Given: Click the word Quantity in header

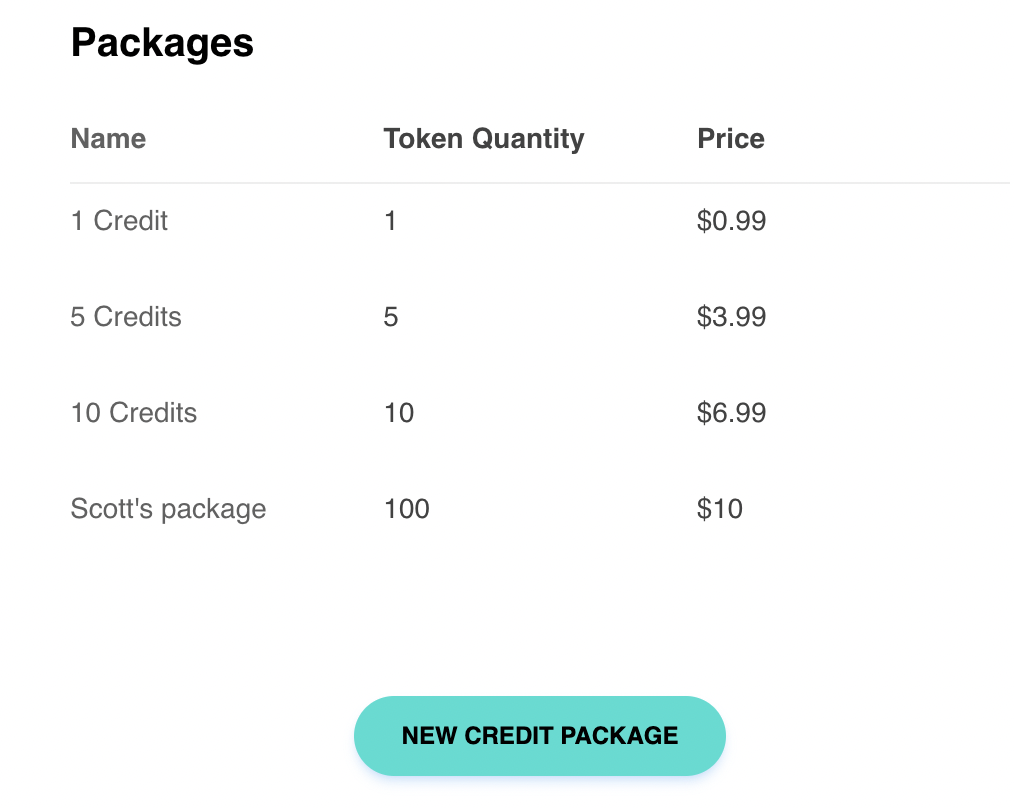Looking at the screenshot, I should click(x=528, y=139).
